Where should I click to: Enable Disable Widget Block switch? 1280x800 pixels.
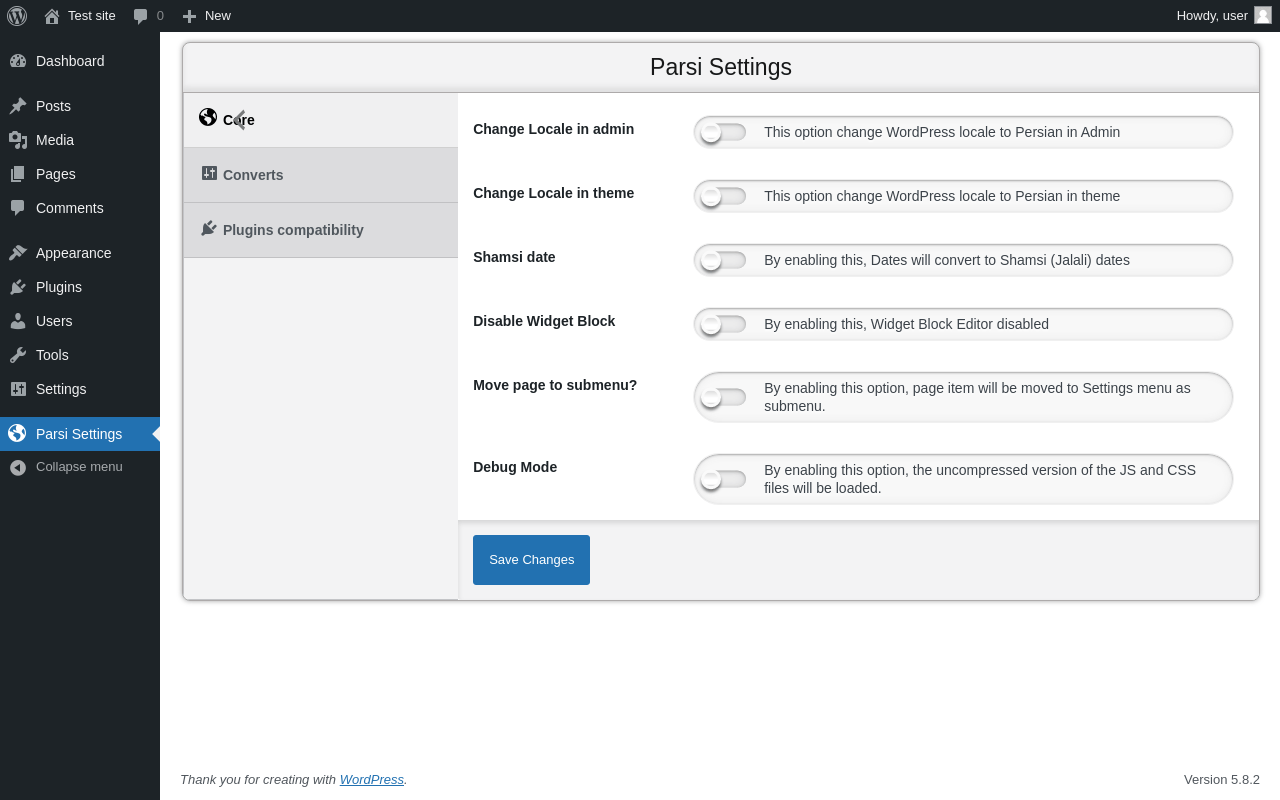[x=723, y=324]
